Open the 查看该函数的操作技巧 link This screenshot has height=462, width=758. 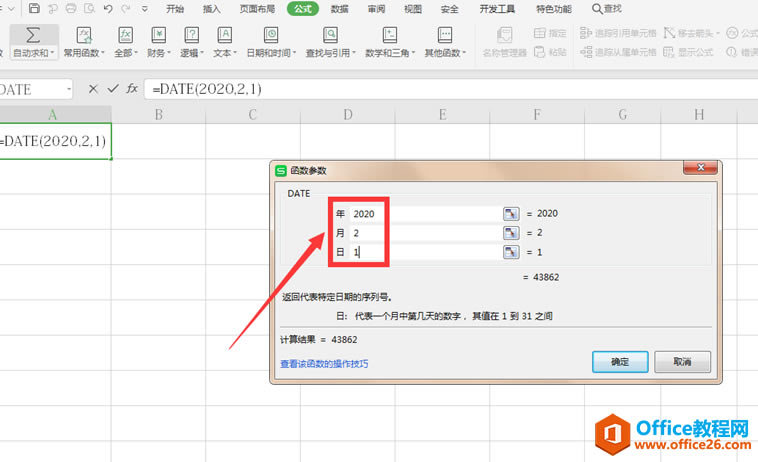pyautogui.click(x=323, y=364)
